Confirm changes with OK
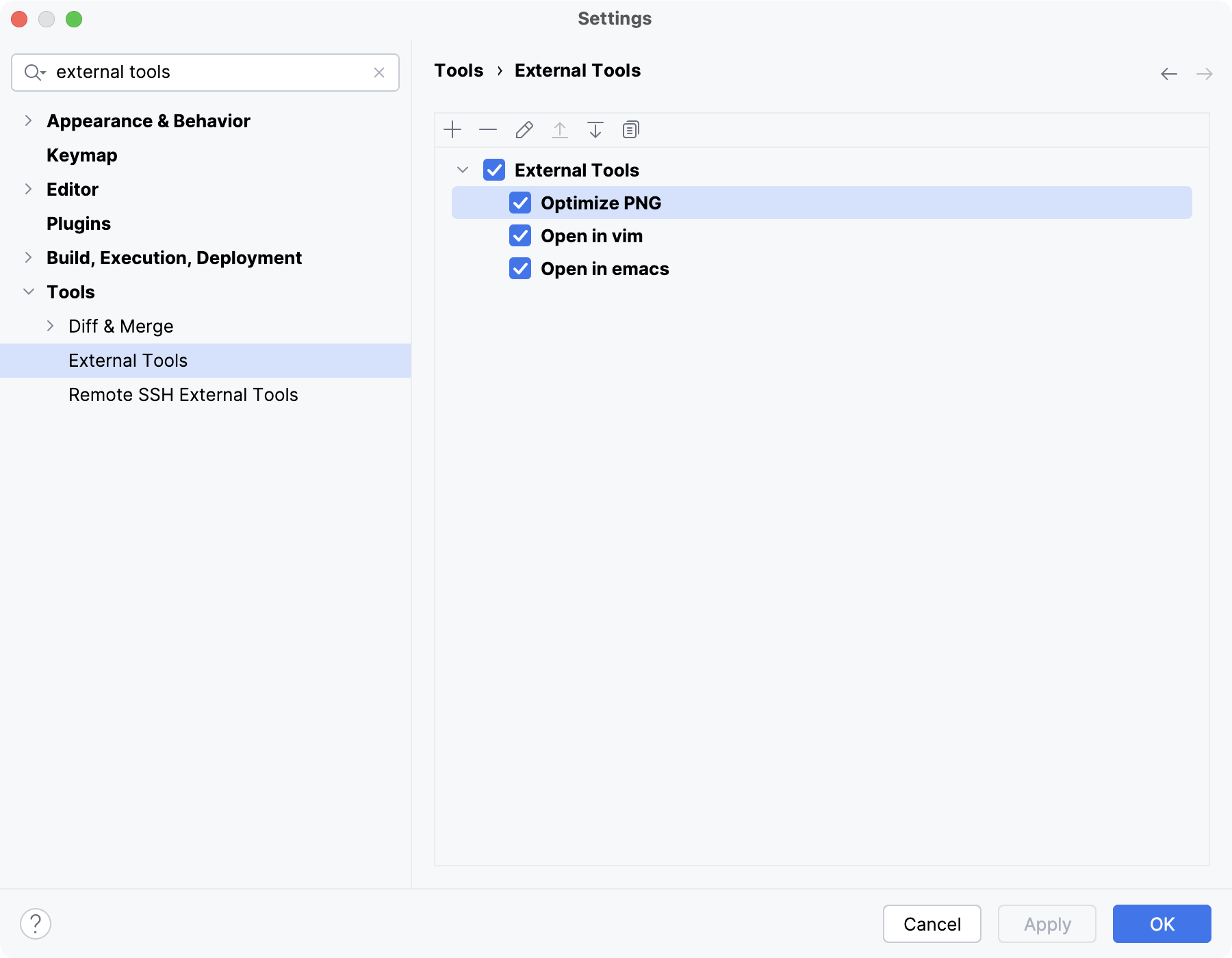The width and height of the screenshot is (1232, 958). coord(1161,924)
